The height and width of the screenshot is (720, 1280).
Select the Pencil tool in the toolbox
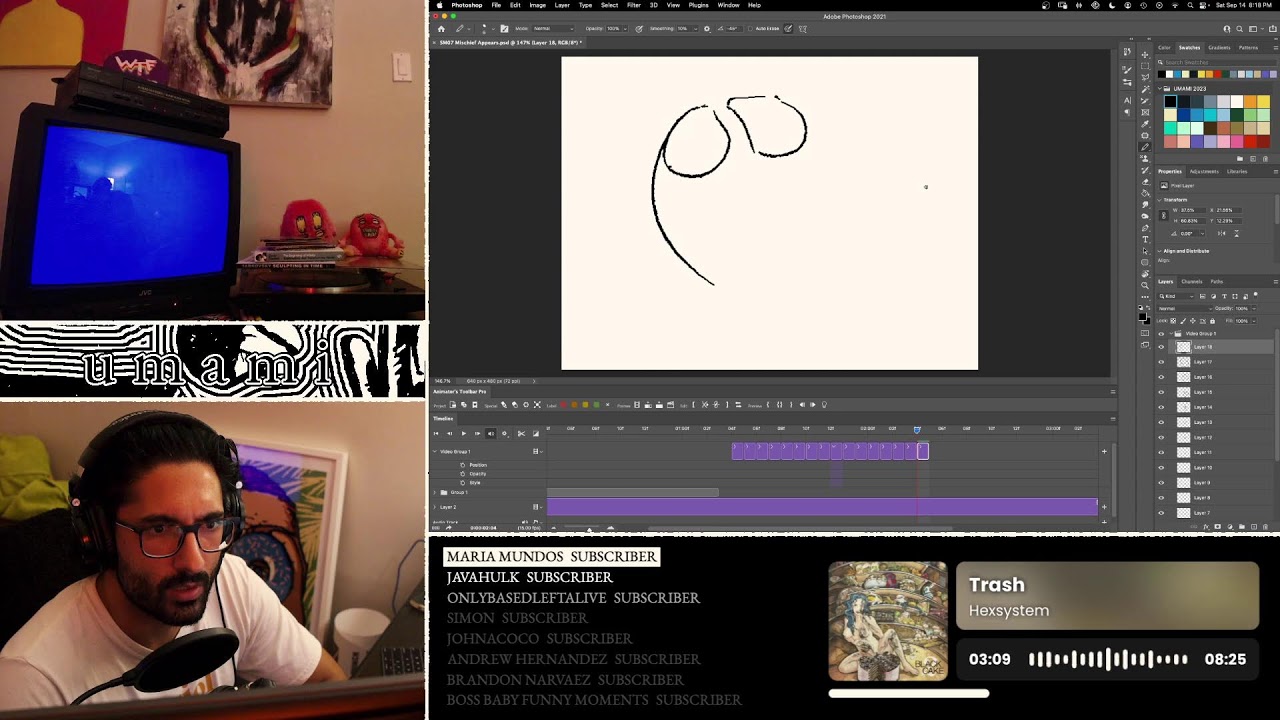point(1145,147)
